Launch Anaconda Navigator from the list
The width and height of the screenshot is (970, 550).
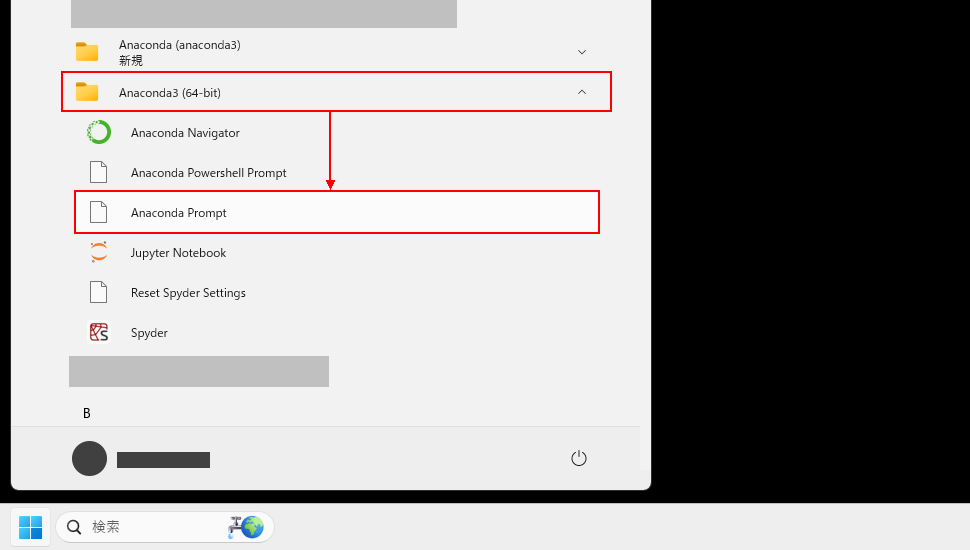(337, 132)
